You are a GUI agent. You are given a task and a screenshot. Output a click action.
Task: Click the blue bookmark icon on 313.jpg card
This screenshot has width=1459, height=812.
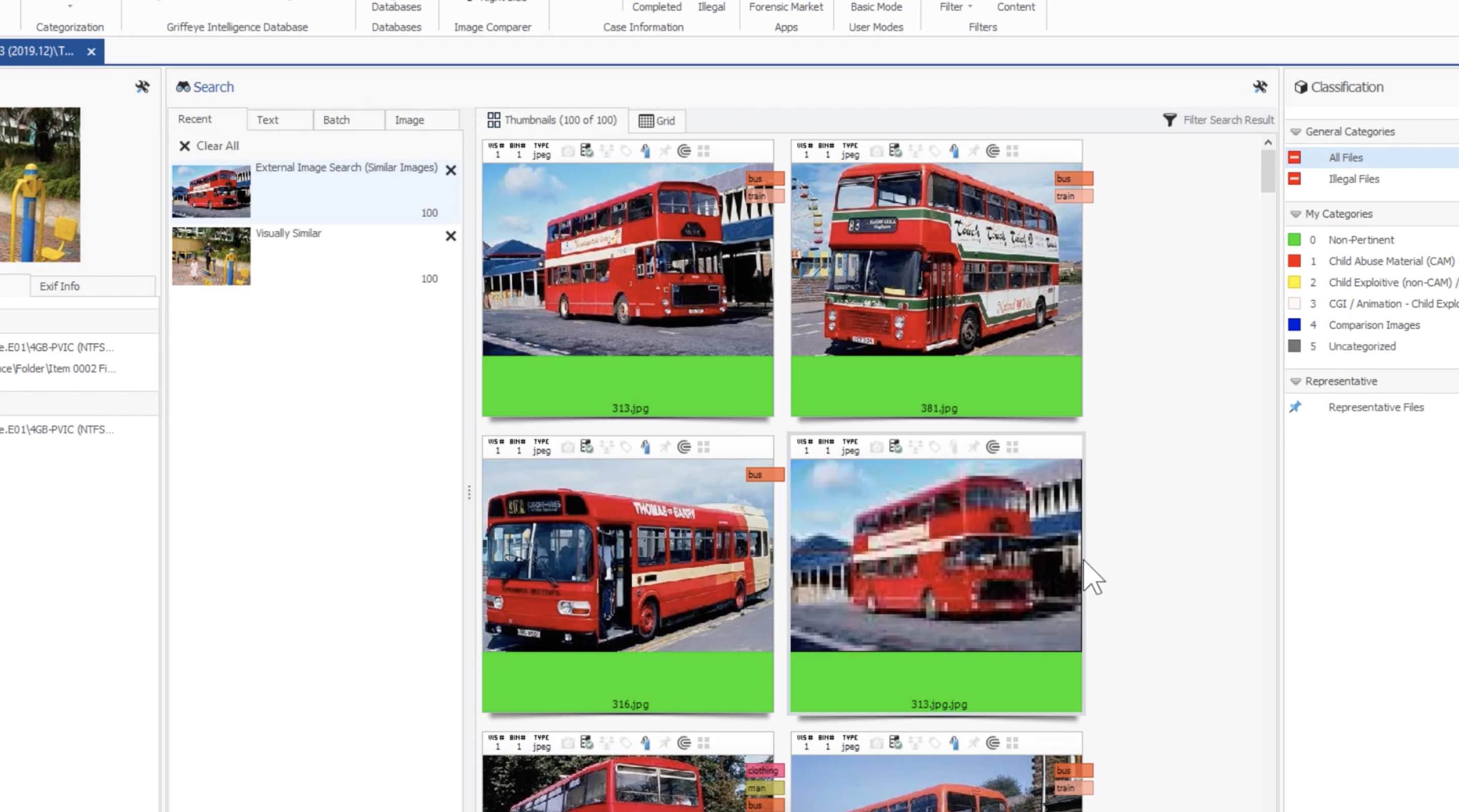click(x=646, y=151)
